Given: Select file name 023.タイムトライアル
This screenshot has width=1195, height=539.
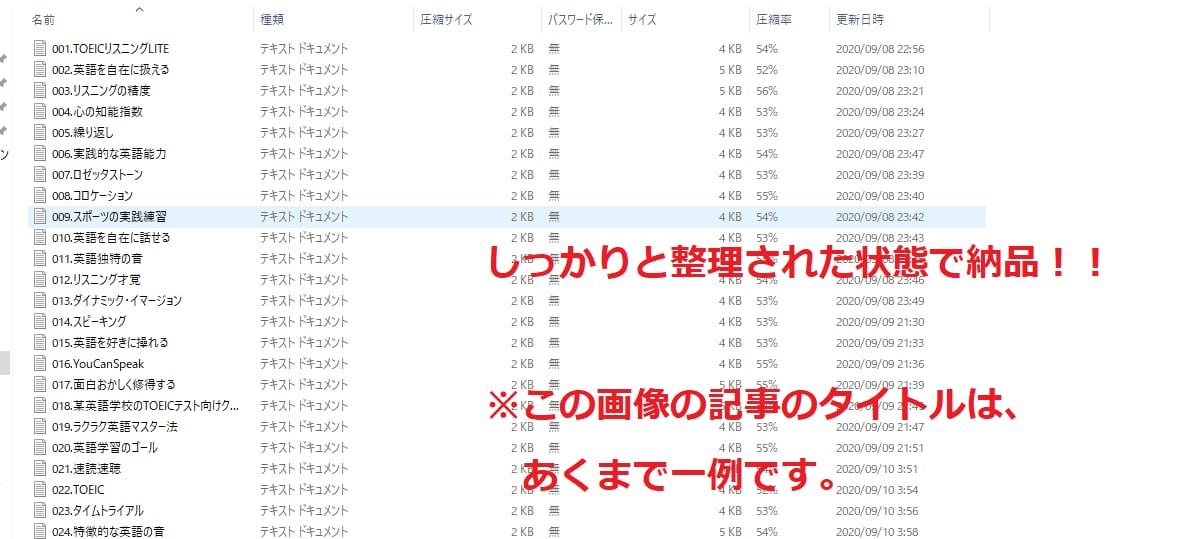Looking at the screenshot, I should tap(98, 510).
